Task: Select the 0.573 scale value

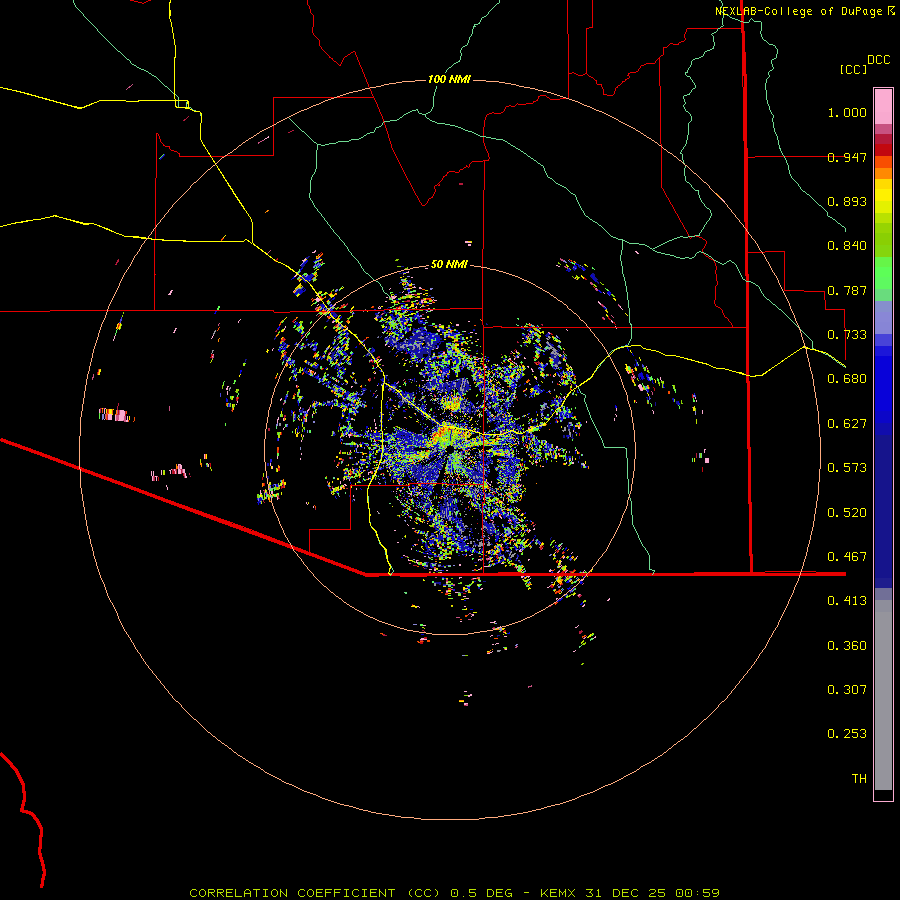Action: [x=847, y=468]
